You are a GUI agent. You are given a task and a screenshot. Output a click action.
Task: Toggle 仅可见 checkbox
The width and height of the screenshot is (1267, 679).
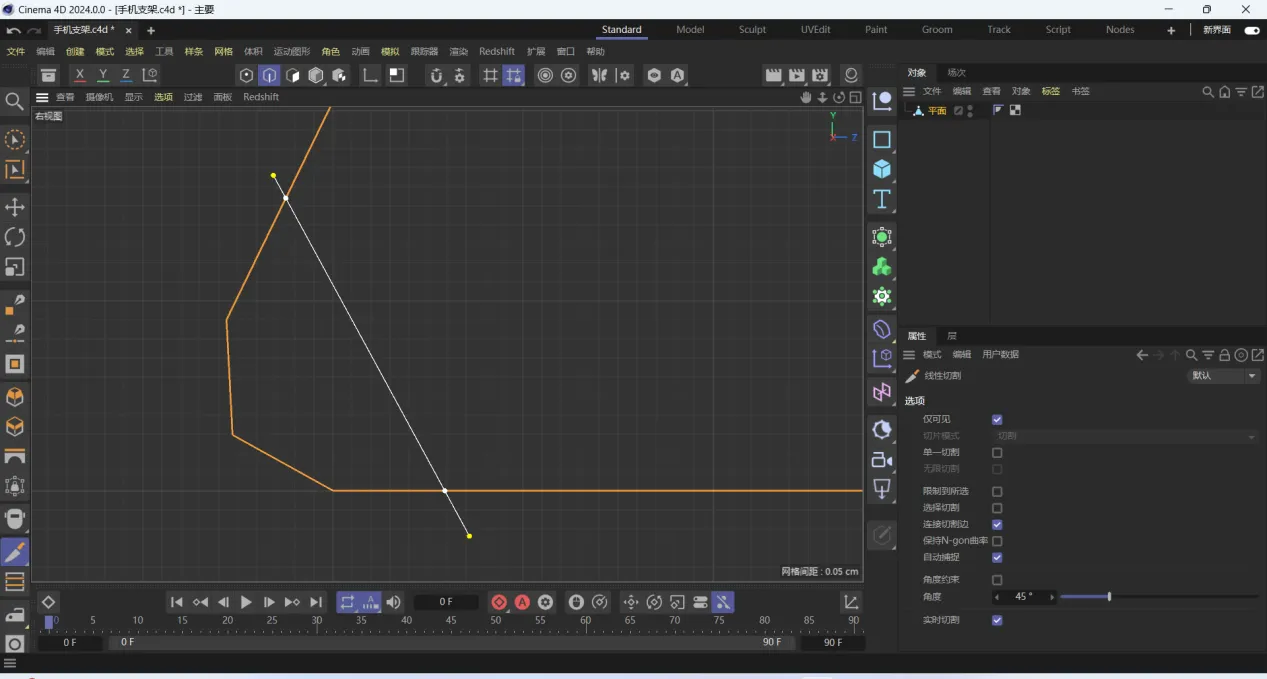pyautogui.click(x=997, y=420)
